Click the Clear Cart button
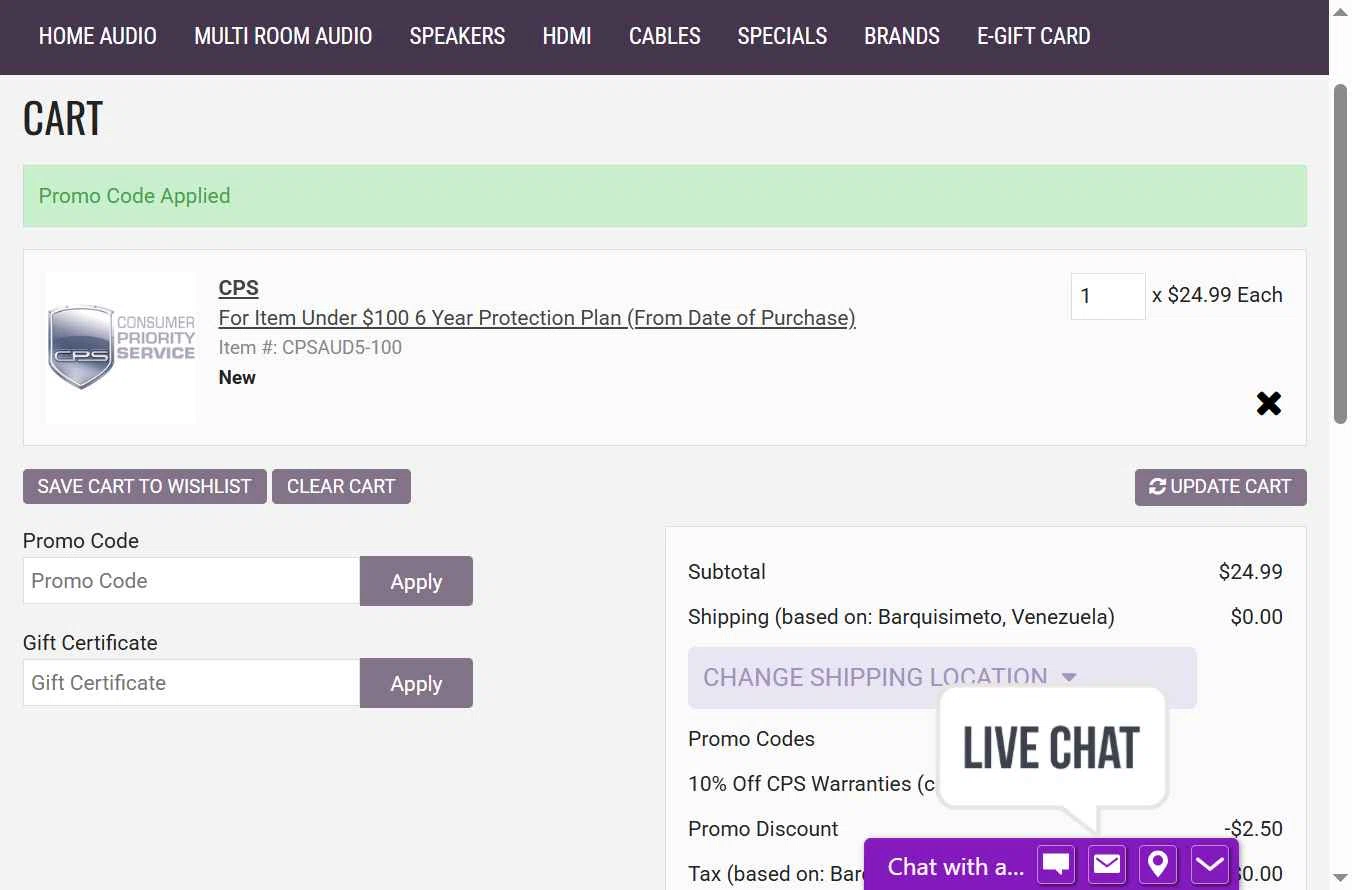The height and width of the screenshot is (890, 1352). coord(341,486)
